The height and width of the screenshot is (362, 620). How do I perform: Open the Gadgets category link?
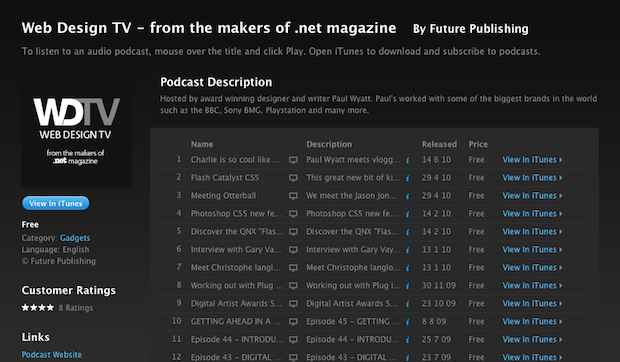[x=75, y=238]
